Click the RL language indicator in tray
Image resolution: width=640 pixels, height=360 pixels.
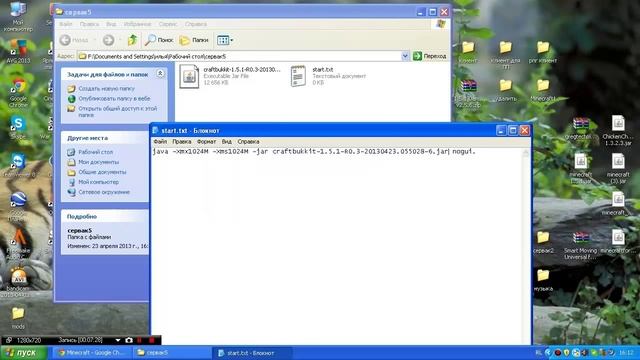coord(538,353)
